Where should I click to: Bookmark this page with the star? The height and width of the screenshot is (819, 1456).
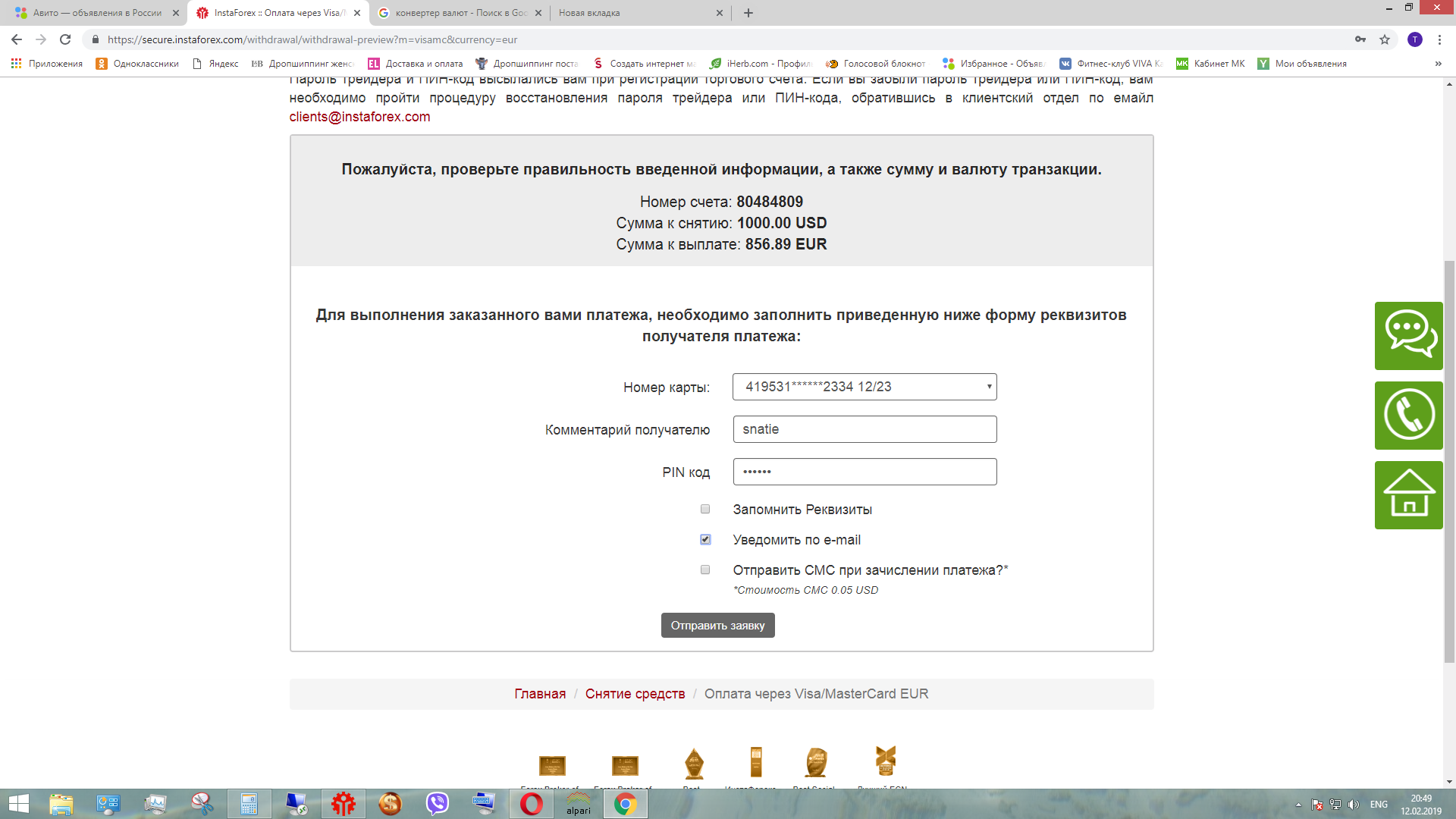(1385, 39)
